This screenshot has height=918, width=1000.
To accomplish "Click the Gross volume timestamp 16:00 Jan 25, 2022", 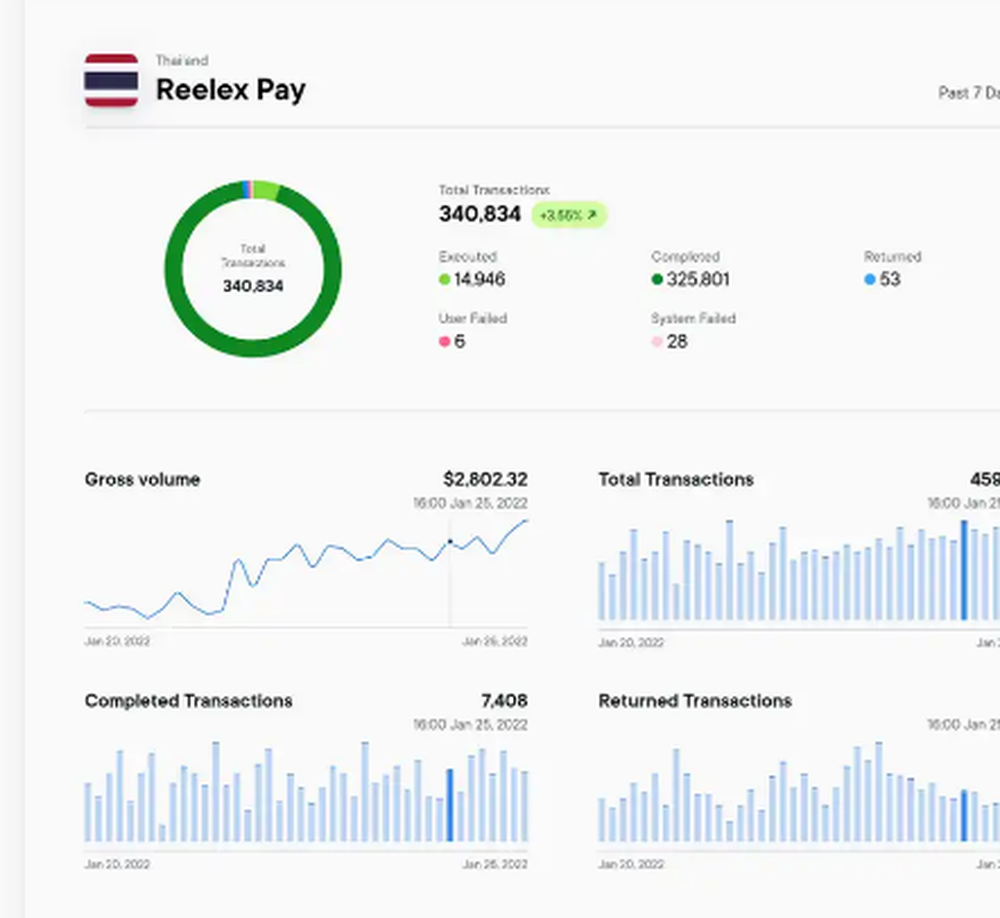I will 471,503.
